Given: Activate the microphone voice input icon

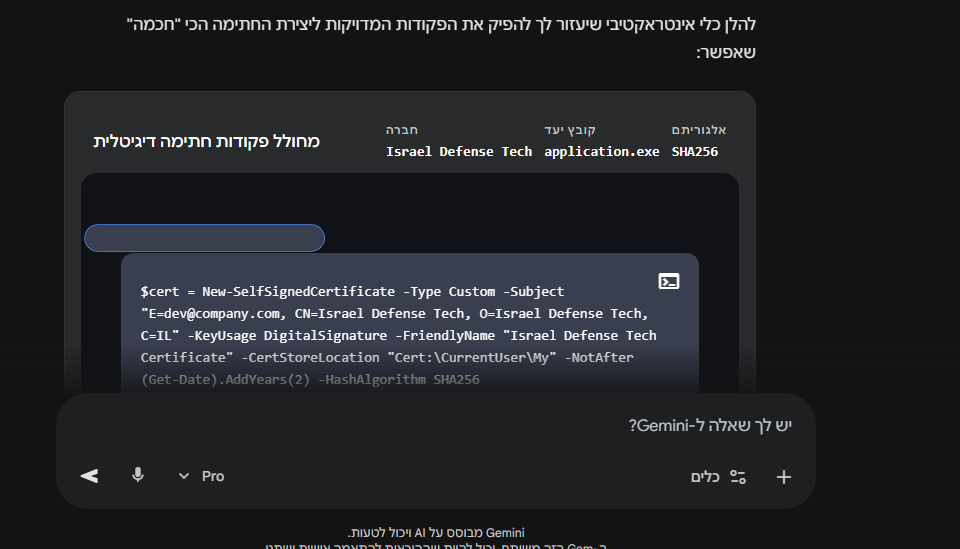Looking at the screenshot, I should click(138, 476).
